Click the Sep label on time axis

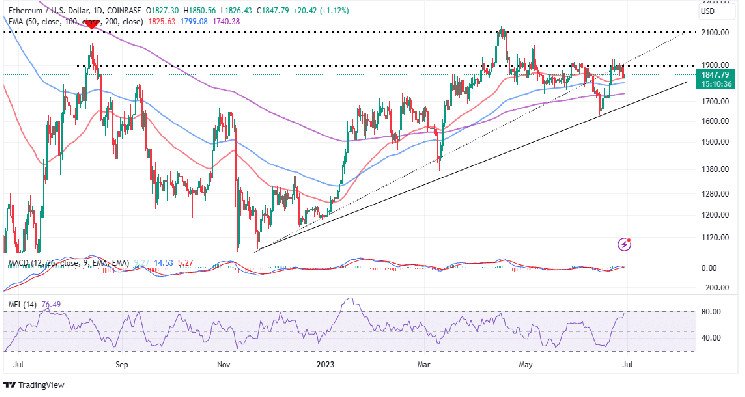point(122,364)
